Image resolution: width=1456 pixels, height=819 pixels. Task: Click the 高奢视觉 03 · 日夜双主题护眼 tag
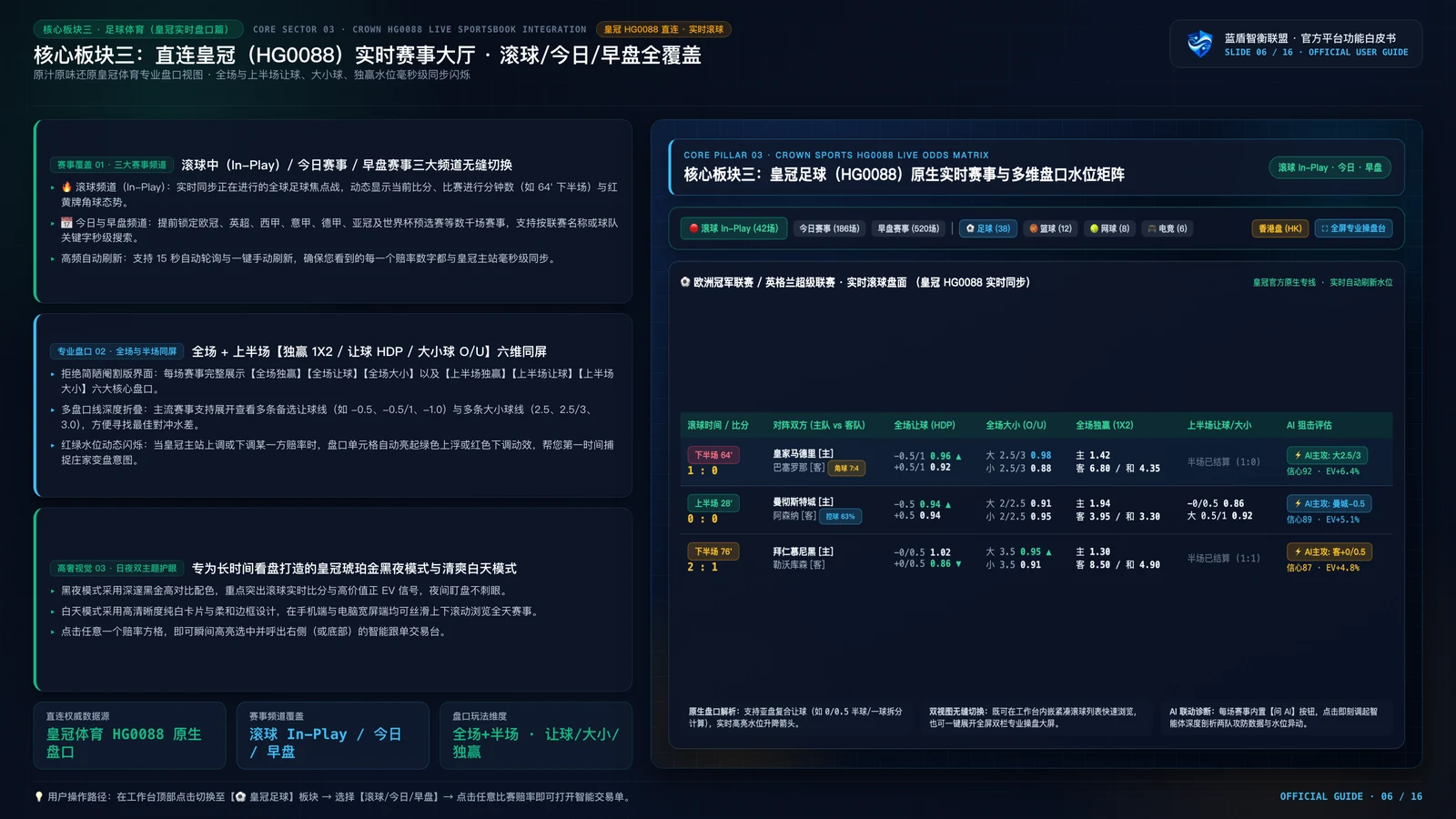click(x=116, y=568)
